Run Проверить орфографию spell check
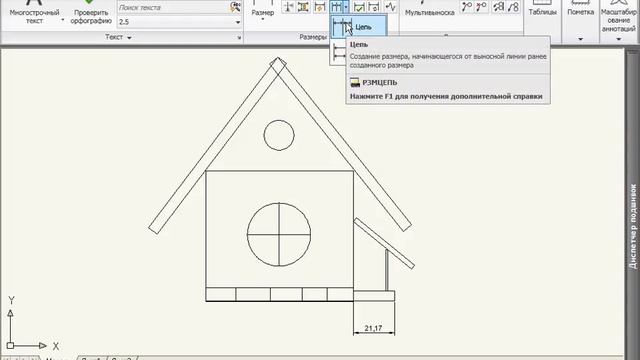Viewport: 640px width, 360px height. (91, 11)
